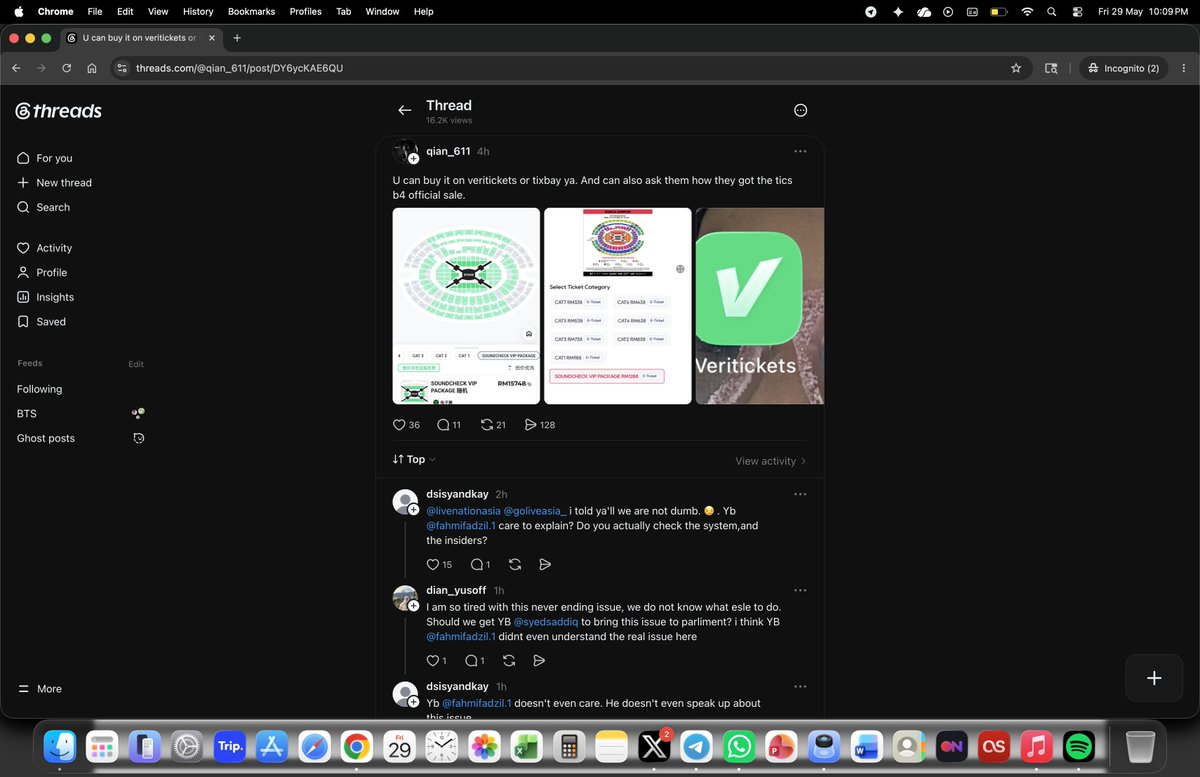Viewport: 1200px width, 777px height.
Task: Open thread options ellipsis beside Thread title
Action: 800,111
